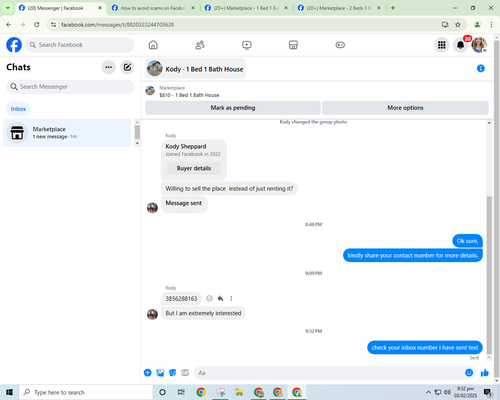The image size is (500, 400).
Task: Bookmark this page with the star
Action: click(x=458, y=25)
